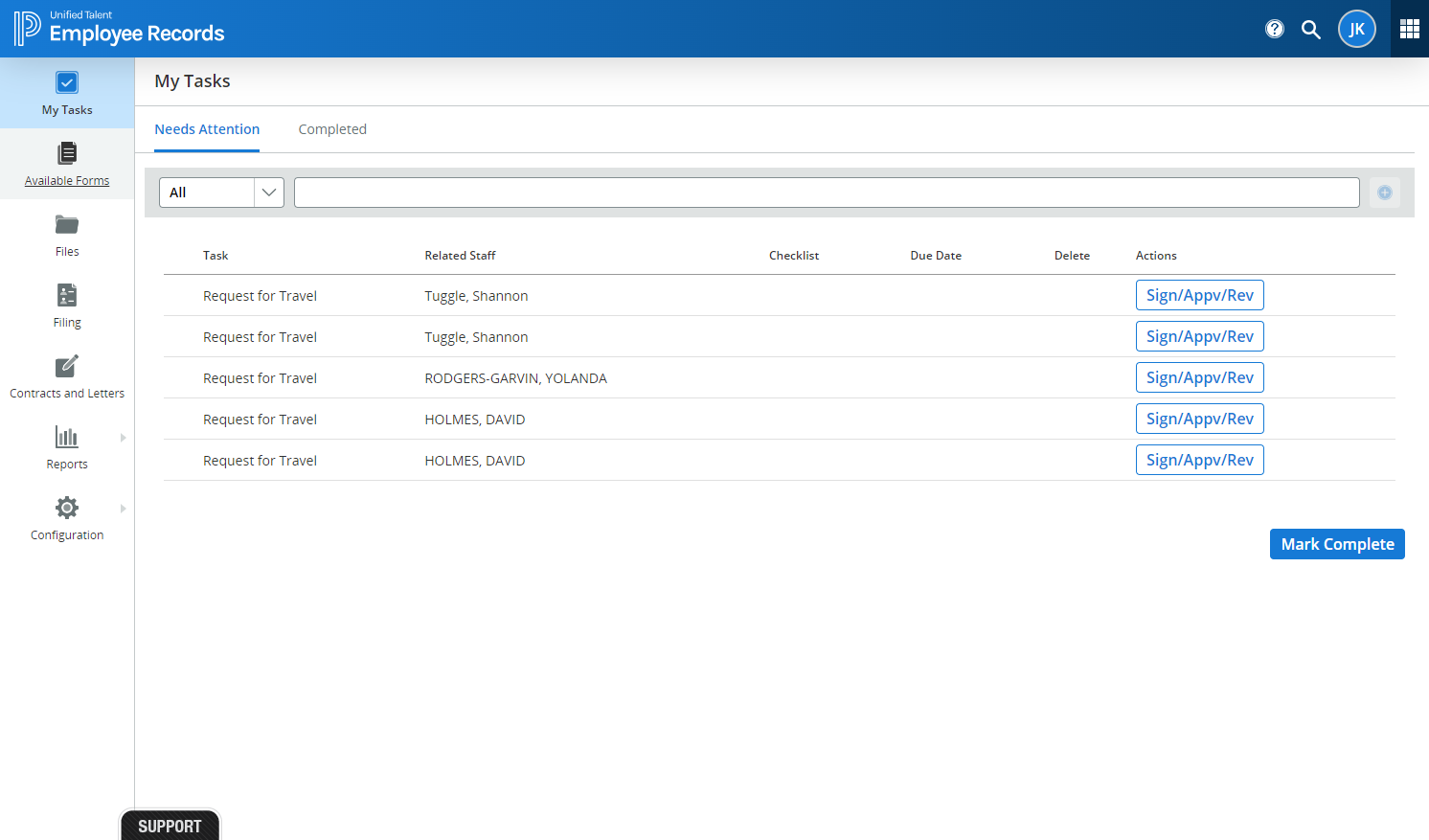
Task: Open the SUPPORT tab at bottom
Action: tap(170, 826)
